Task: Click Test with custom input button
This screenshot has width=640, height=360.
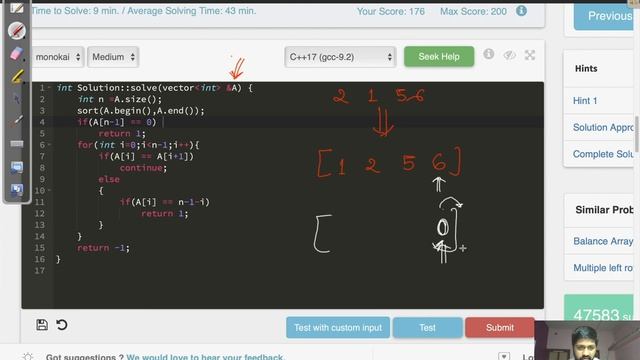Action: (338, 327)
